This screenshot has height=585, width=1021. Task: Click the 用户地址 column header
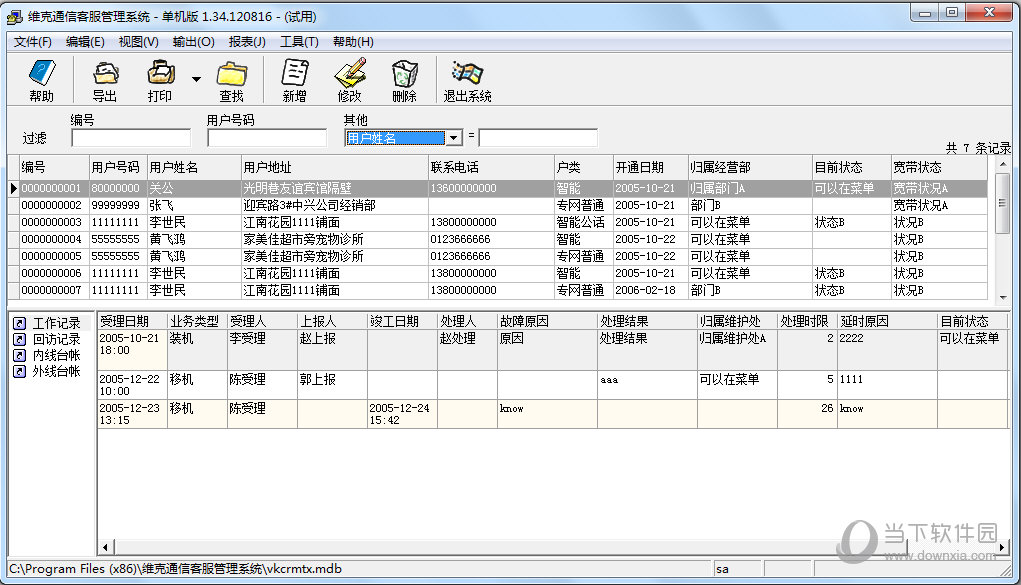[x=334, y=167]
